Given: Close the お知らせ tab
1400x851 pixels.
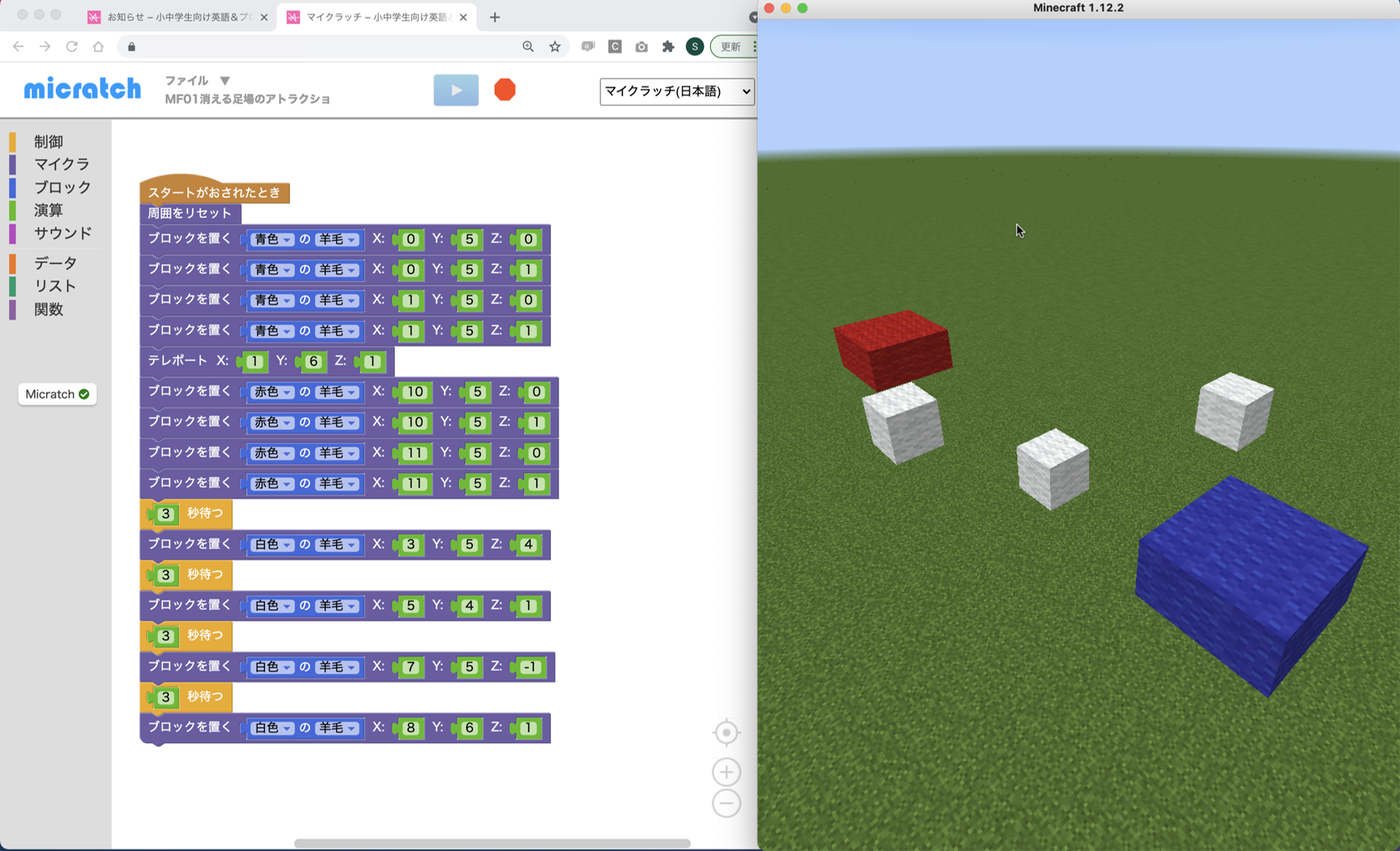Looking at the screenshot, I should pos(264,17).
